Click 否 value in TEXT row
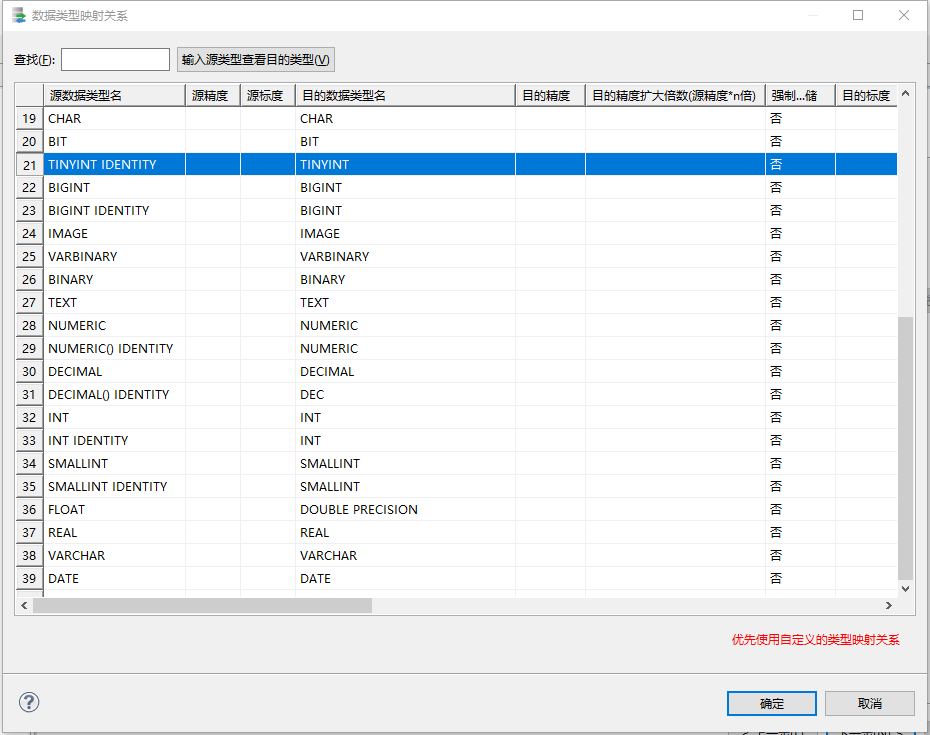This screenshot has height=735, width=930. click(x=776, y=303)
